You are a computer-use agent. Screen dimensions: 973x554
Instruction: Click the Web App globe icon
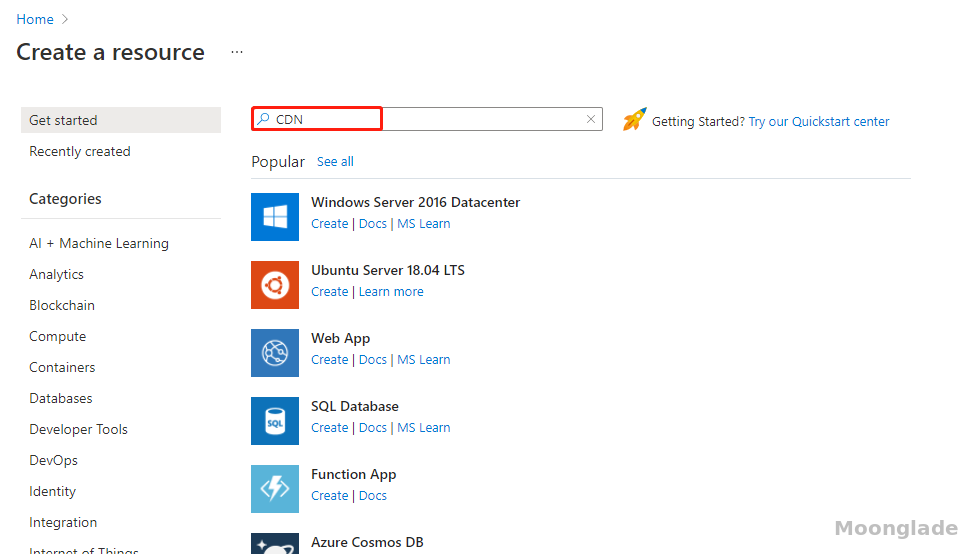[x=275, y=353]
